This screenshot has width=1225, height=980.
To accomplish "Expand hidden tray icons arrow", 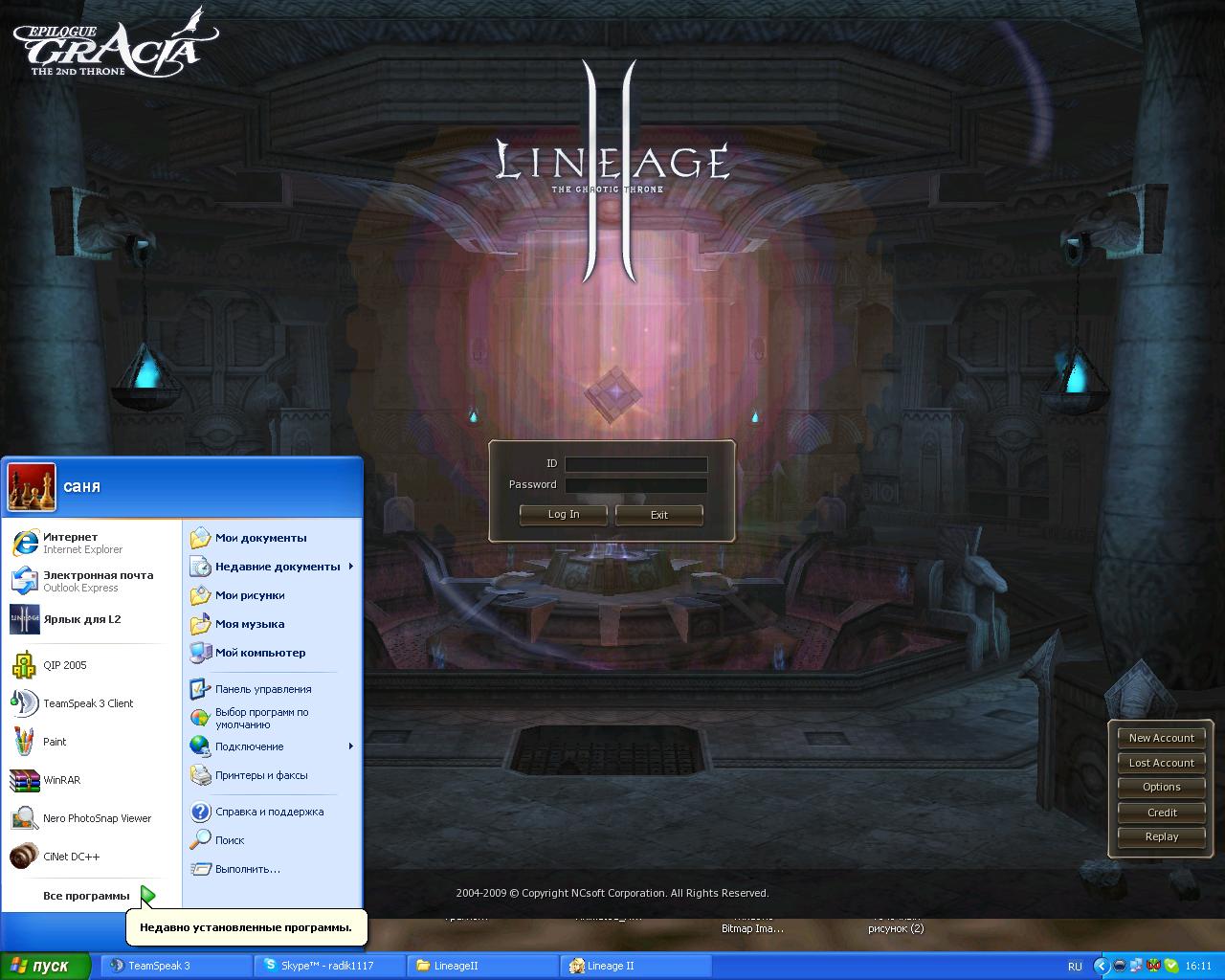I will (x=1102, y=967).
